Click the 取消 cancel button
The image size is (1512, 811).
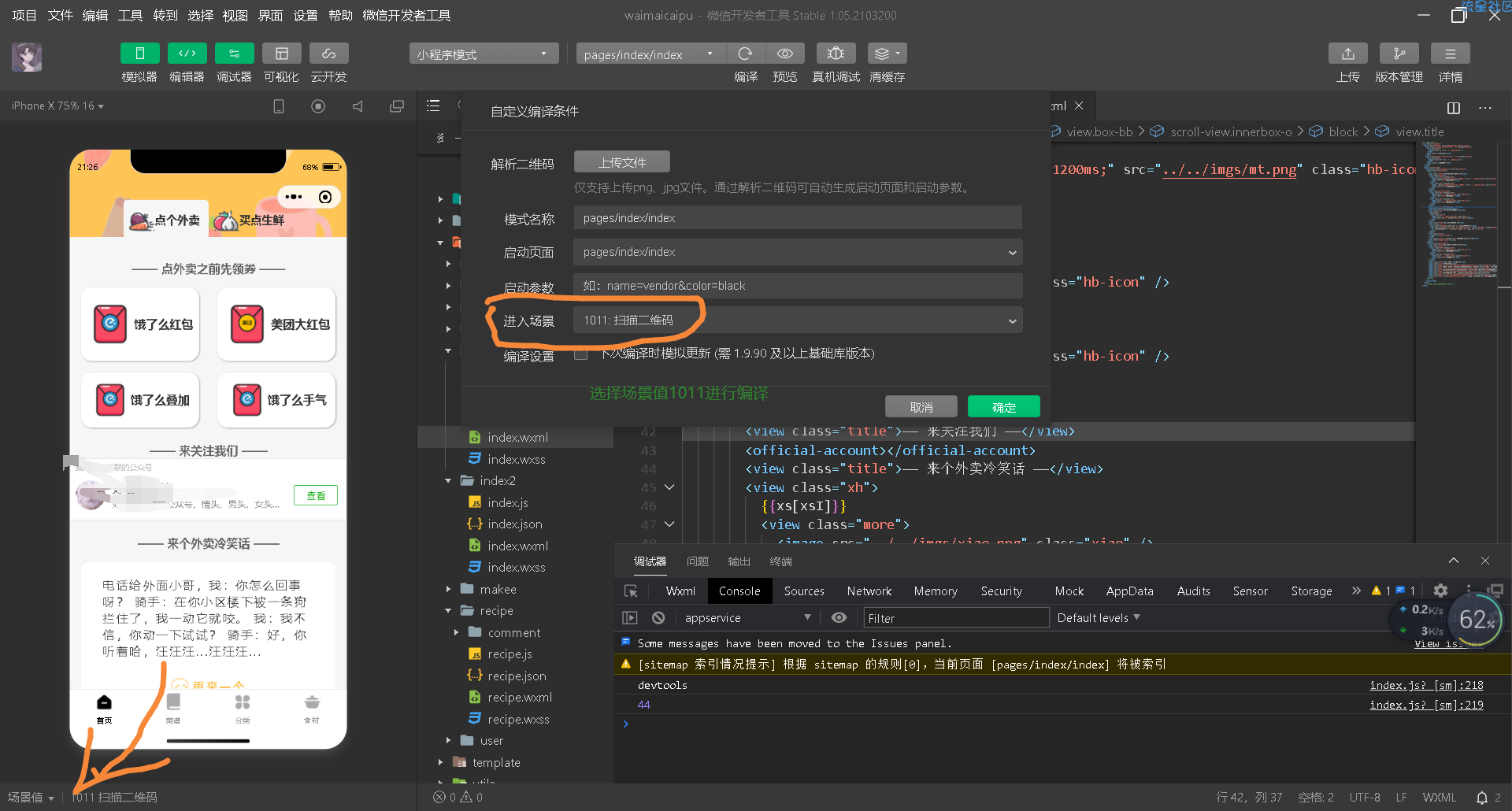pyautogui.click(x=921, y=407)
